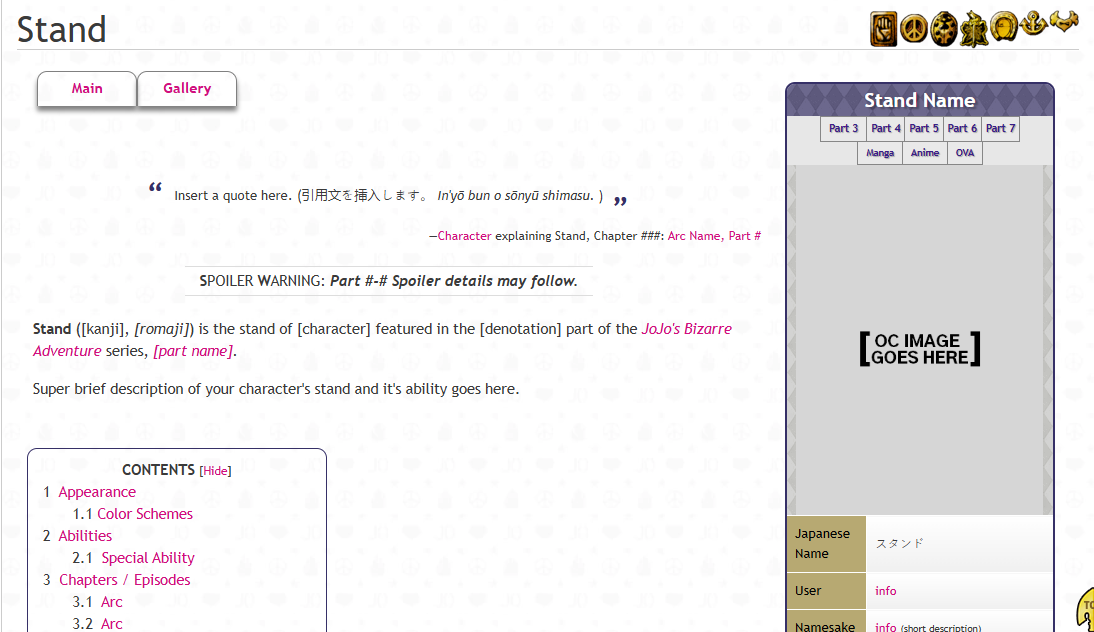The height and width of the screenshot is (632, 1094).
Task: Switch infobox image to OVA
Action: click(965, 153)
